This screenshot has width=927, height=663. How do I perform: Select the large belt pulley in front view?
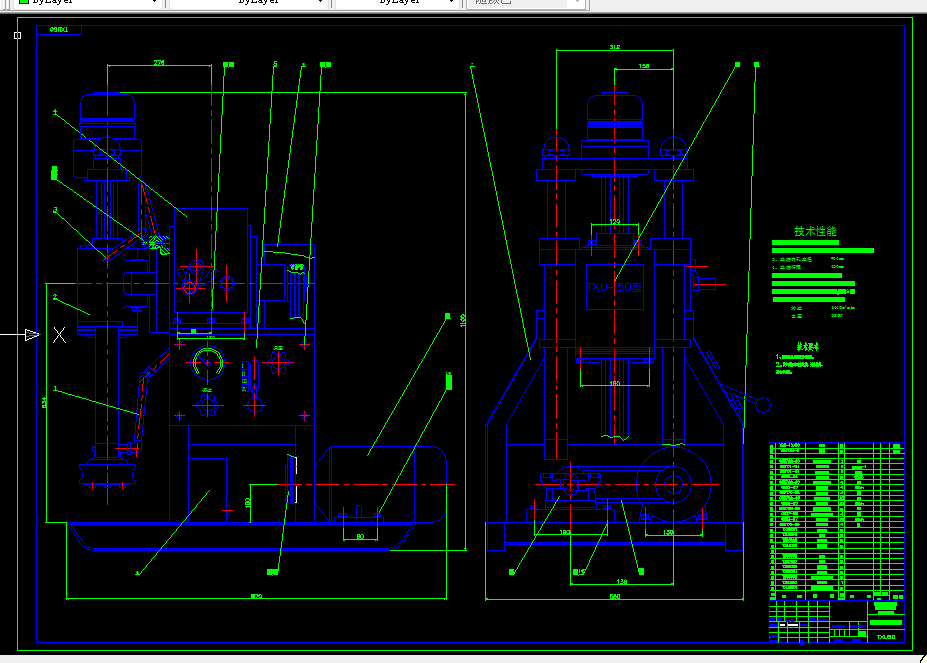coord(673,484)
